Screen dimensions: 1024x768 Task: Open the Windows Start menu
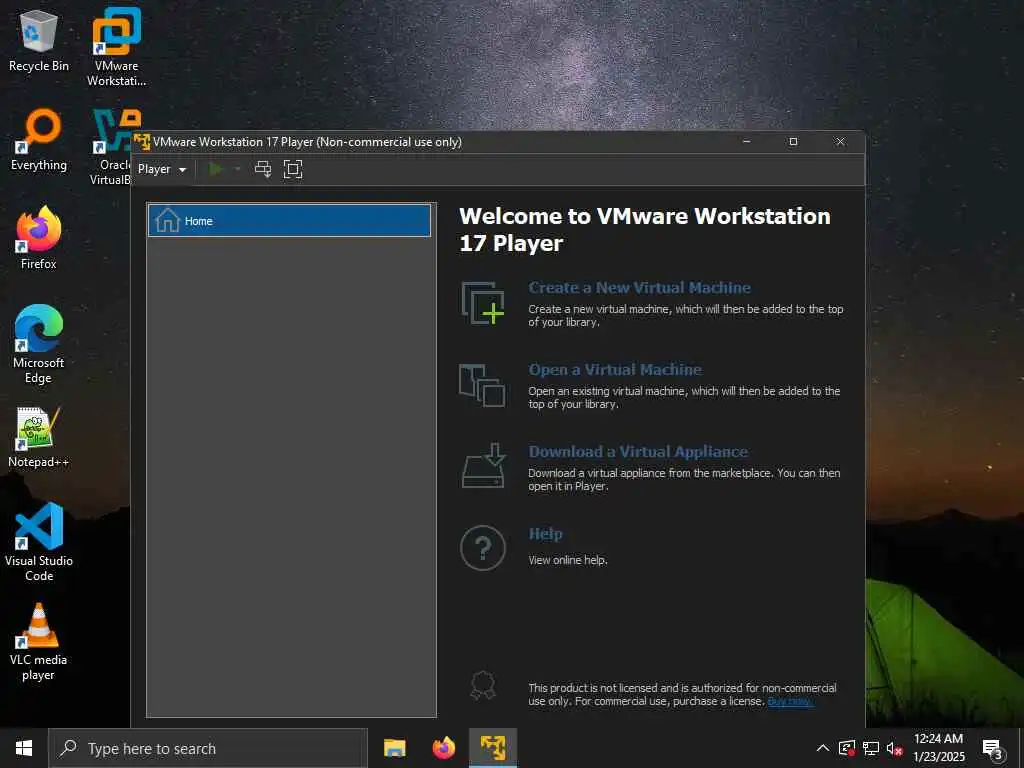(24, 748)
